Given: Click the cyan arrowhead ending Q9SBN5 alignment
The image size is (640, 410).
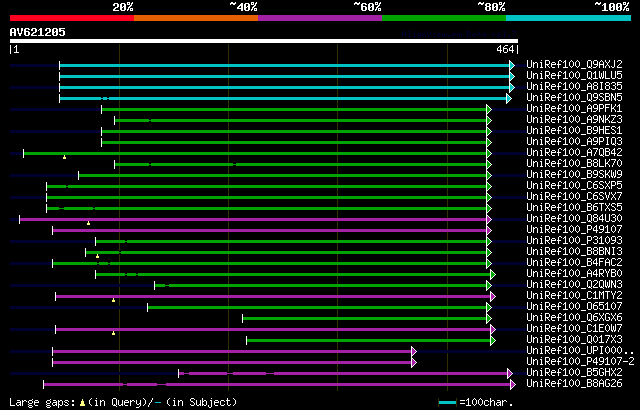Looking at the screenshot, I should point(509,98).
